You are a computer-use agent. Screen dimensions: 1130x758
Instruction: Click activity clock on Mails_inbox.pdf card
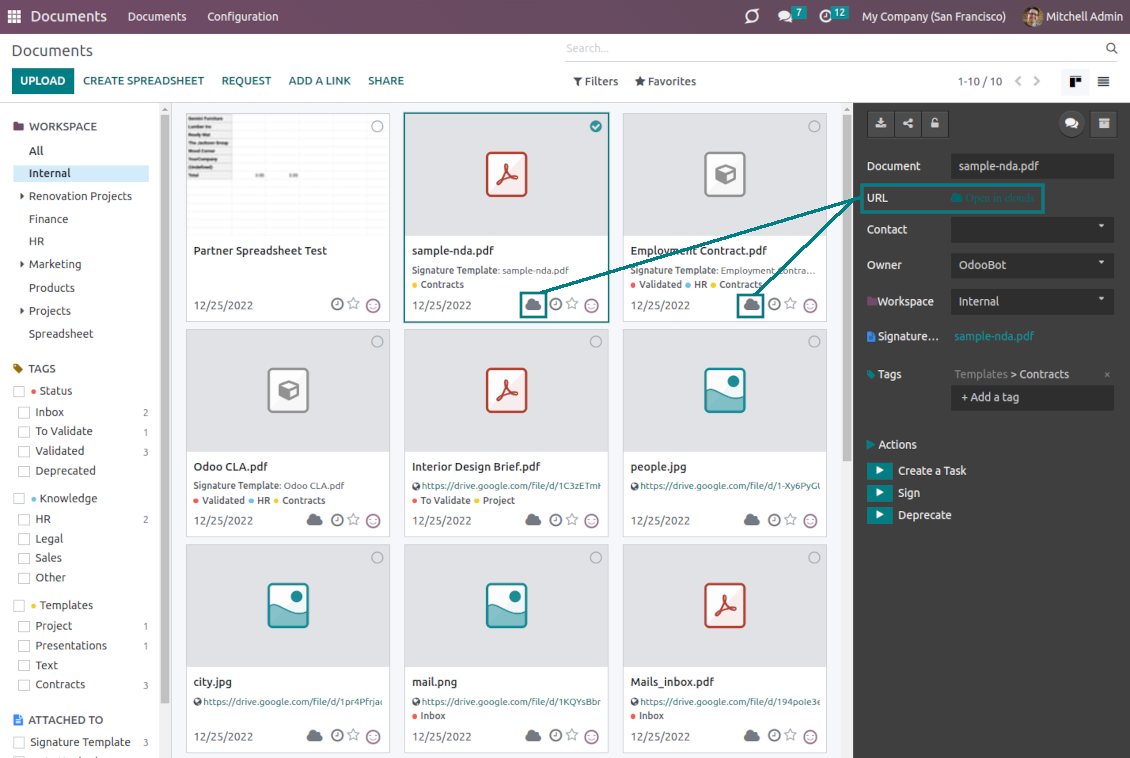coord(774,735)
